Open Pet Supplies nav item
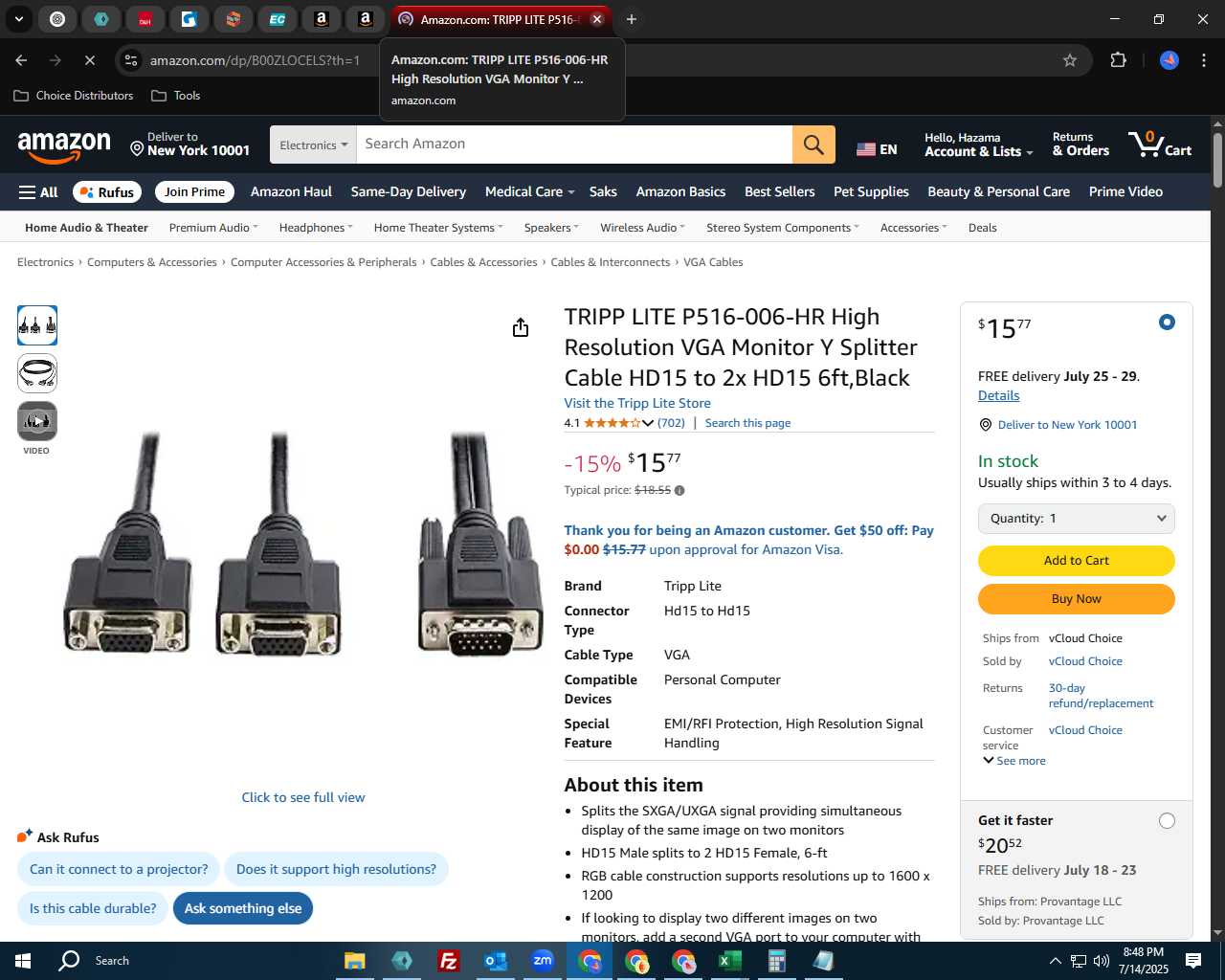 tap(871, 192)
